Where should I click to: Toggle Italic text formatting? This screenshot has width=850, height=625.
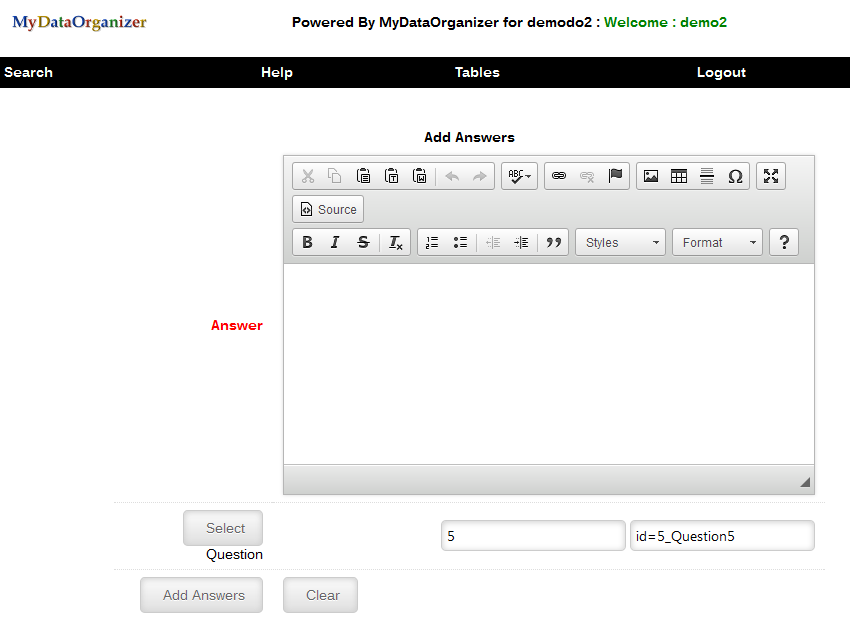point(335,242)
